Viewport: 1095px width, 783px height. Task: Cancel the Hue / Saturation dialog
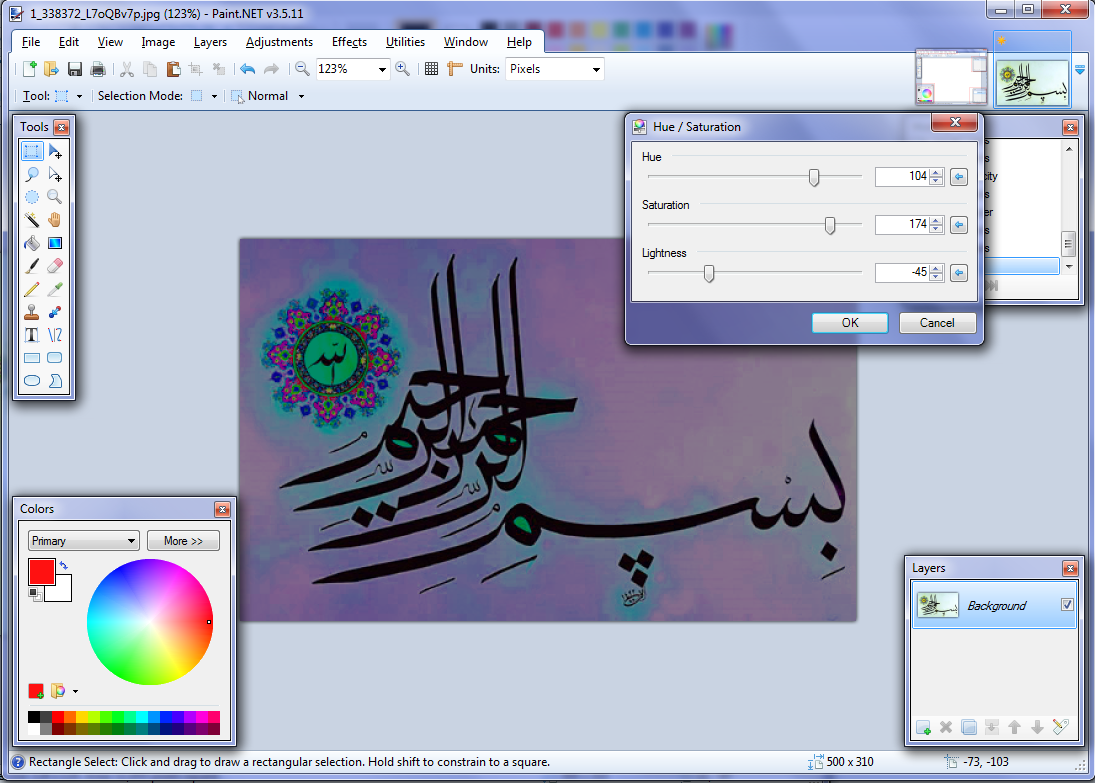pyautogui.click(x=937, y=323)
